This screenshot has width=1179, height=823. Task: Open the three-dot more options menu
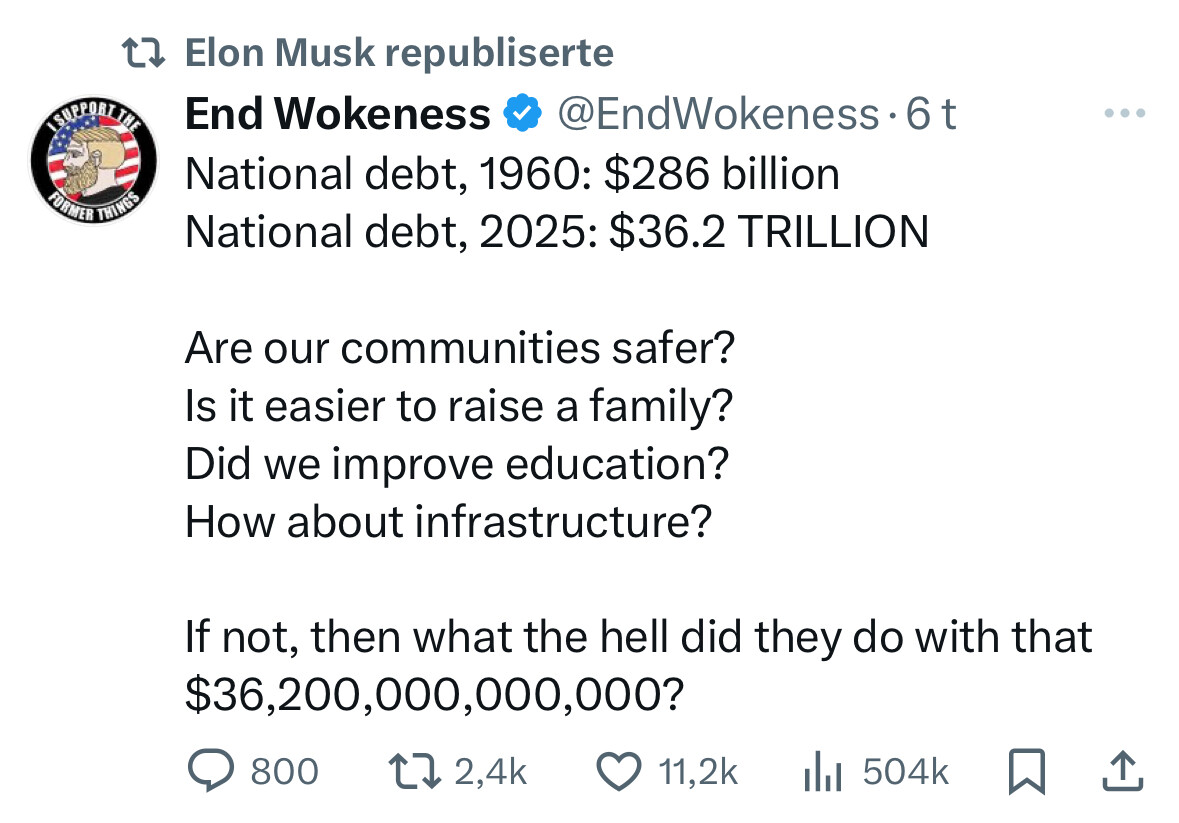pos(1125,113)
